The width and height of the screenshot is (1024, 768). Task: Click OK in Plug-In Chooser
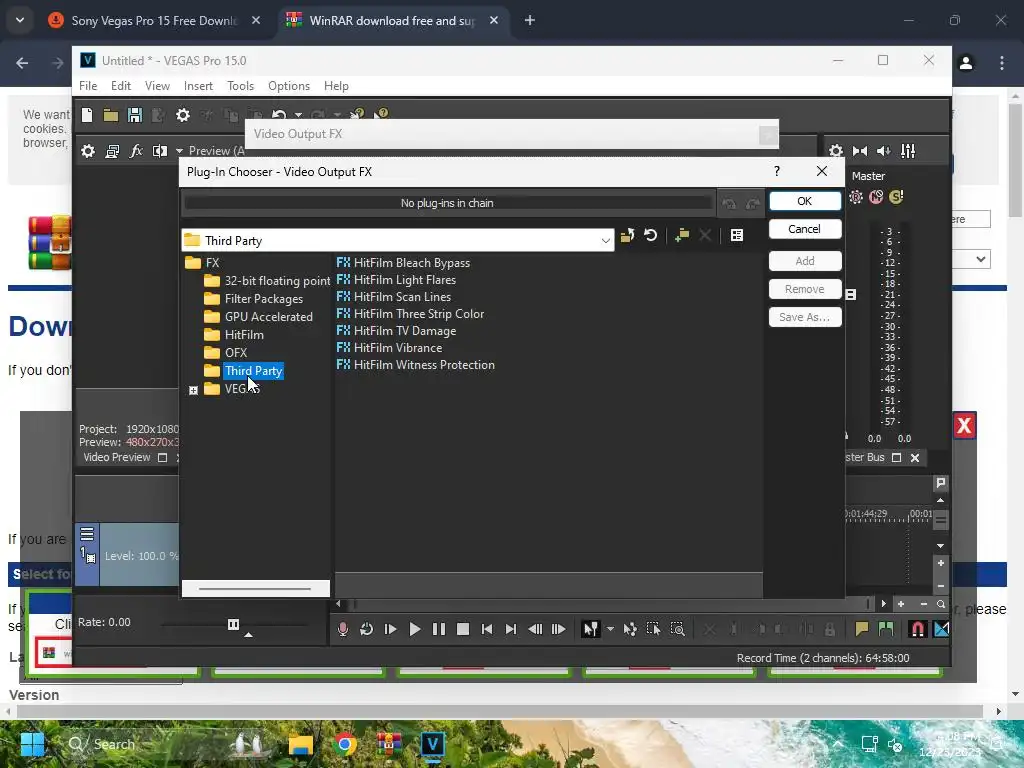point(805,201)
